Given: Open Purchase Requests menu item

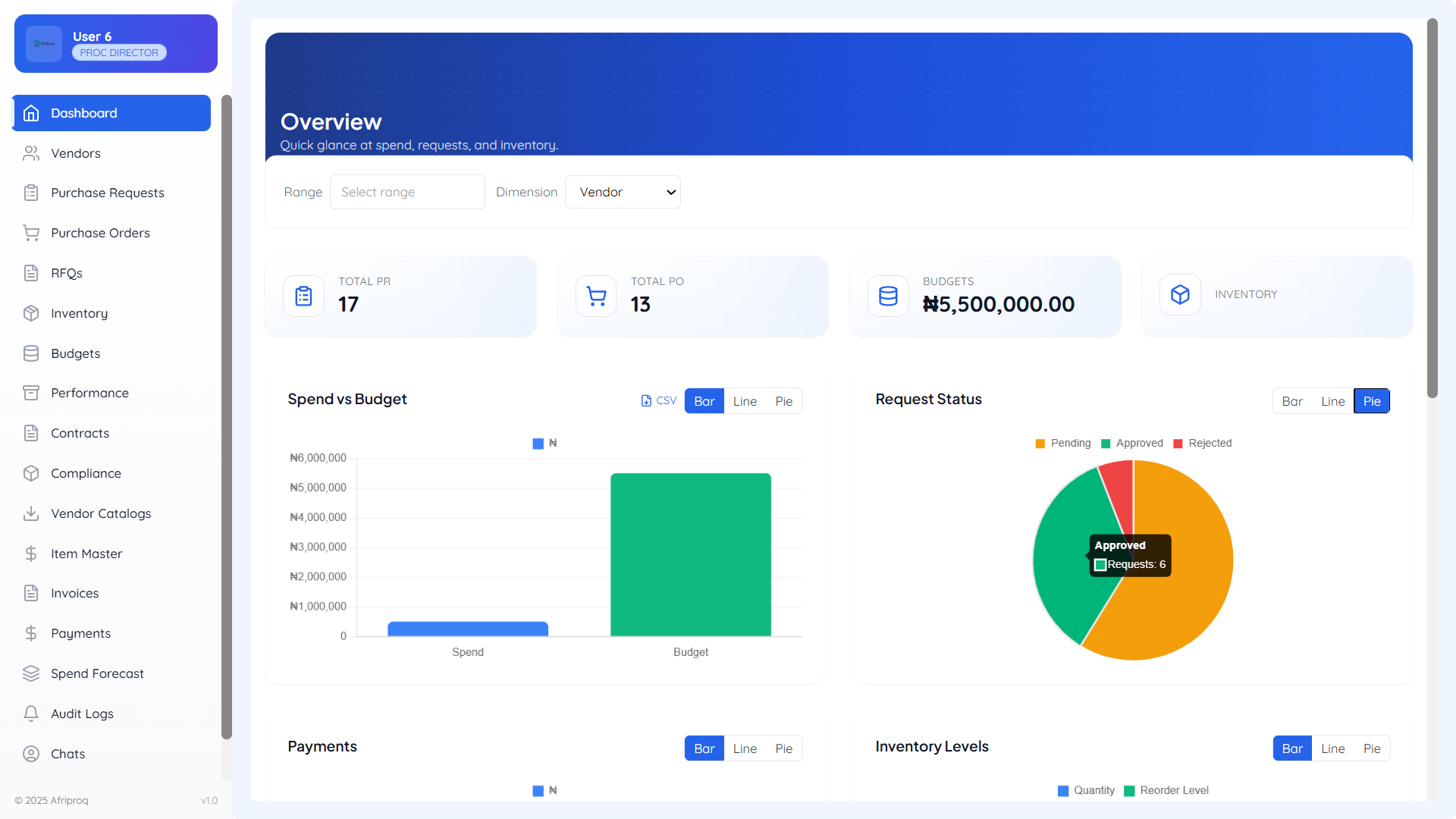Looking at the screenshot, I should (x=111, y=193).
